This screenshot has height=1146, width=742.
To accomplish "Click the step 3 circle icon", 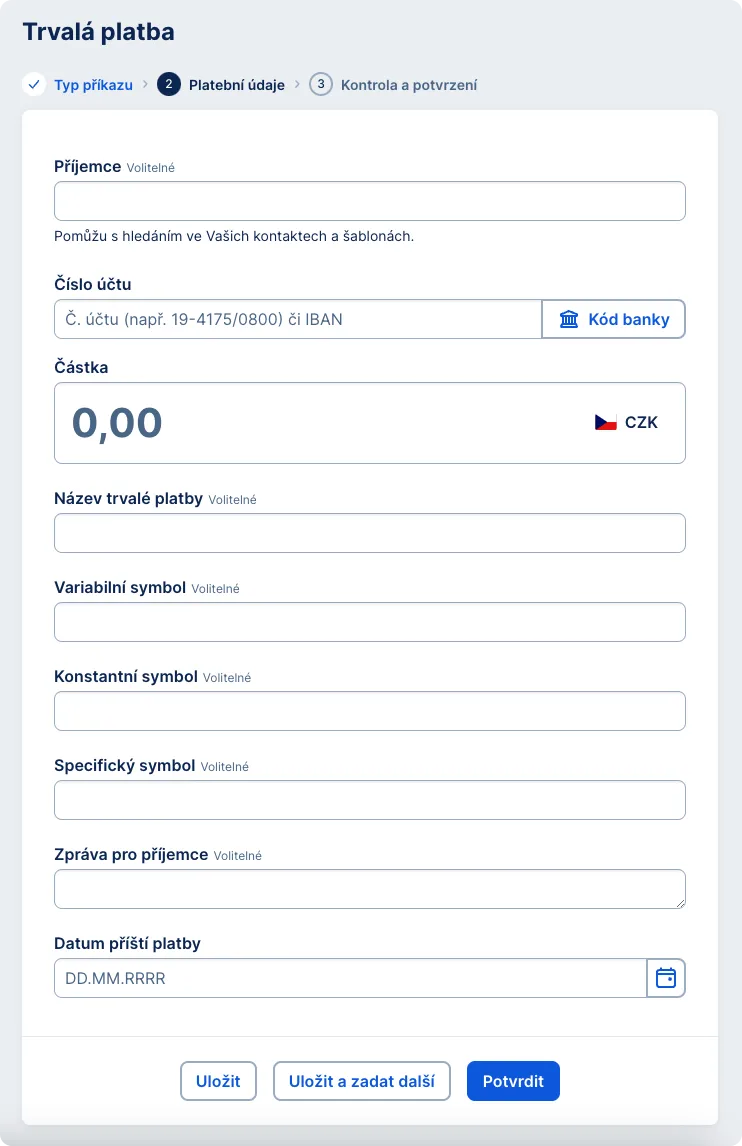I will point(320,85).
